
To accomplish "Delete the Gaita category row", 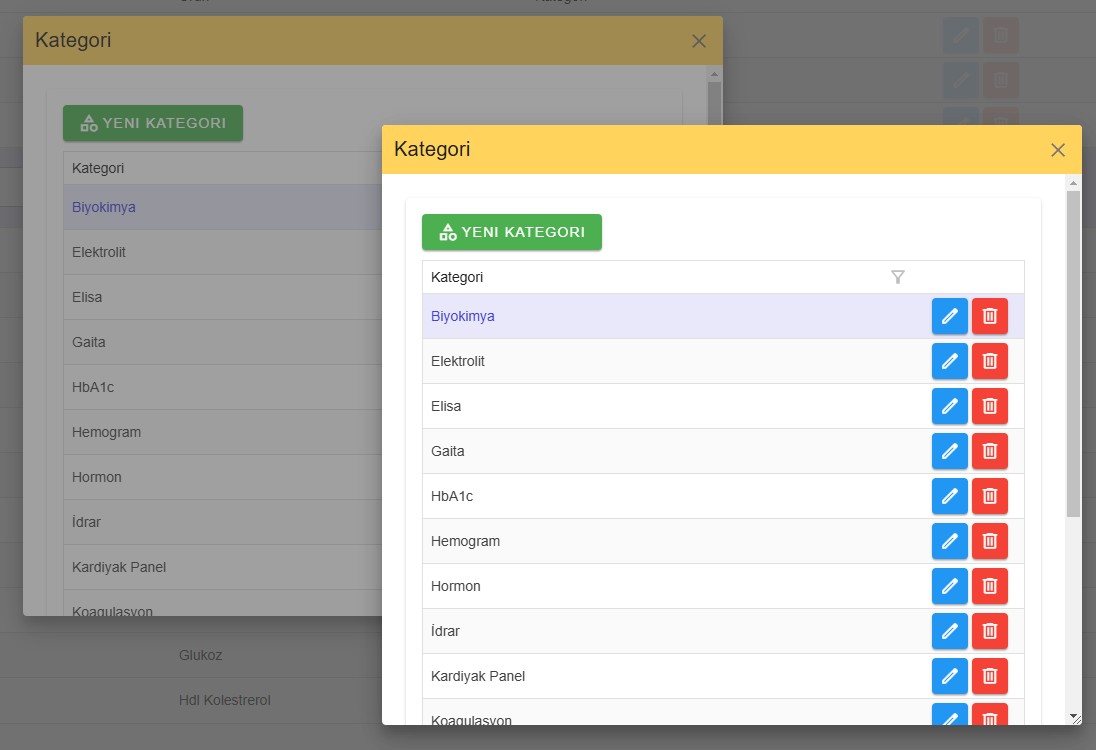I will point(990,451).
